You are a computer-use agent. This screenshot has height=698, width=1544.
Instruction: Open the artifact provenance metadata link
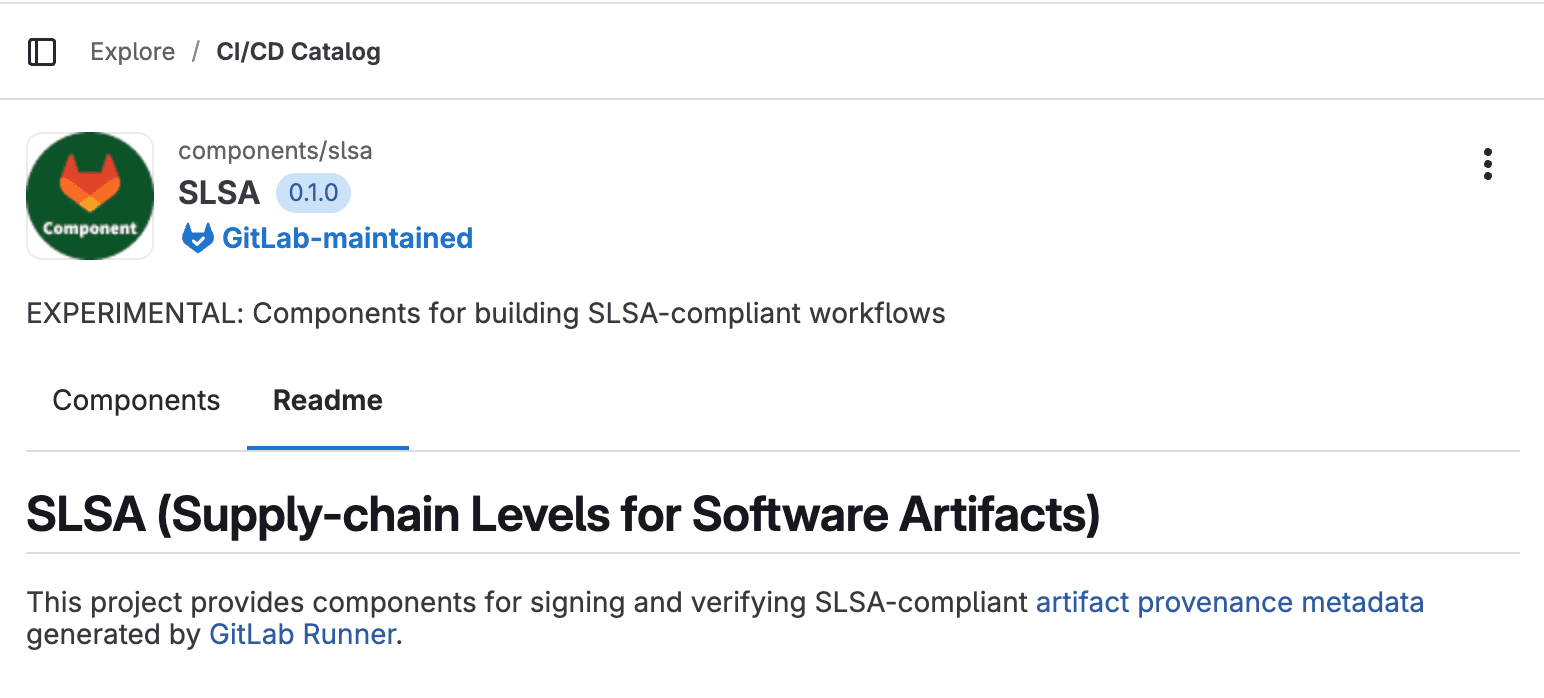click(x=1228, y=602)
